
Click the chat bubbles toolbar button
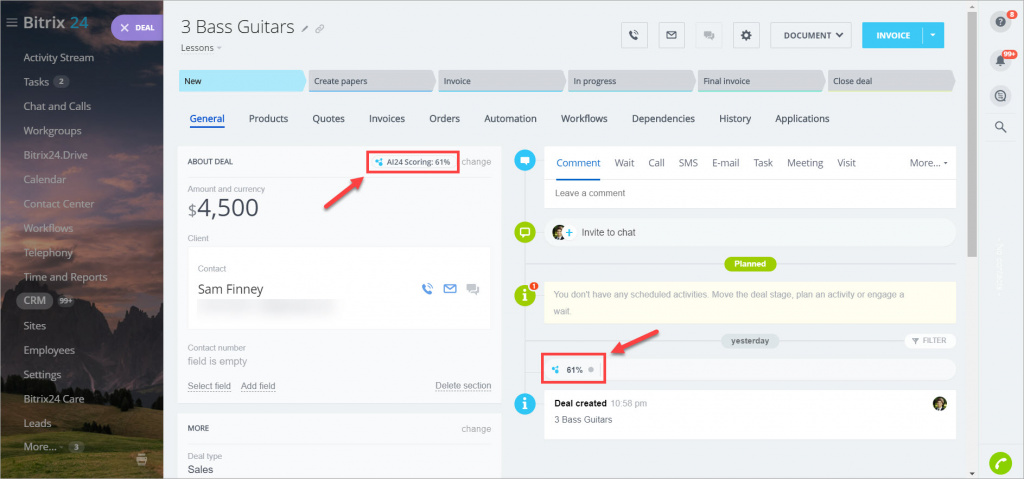pos(709,35)
